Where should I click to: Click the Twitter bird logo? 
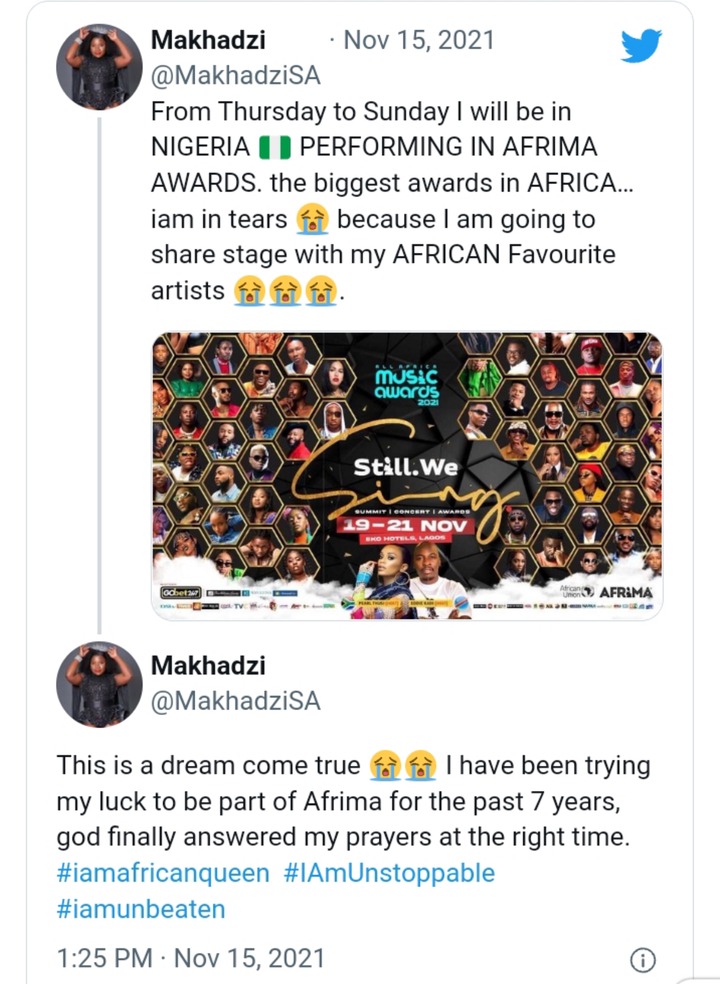(x=641, y=45)
